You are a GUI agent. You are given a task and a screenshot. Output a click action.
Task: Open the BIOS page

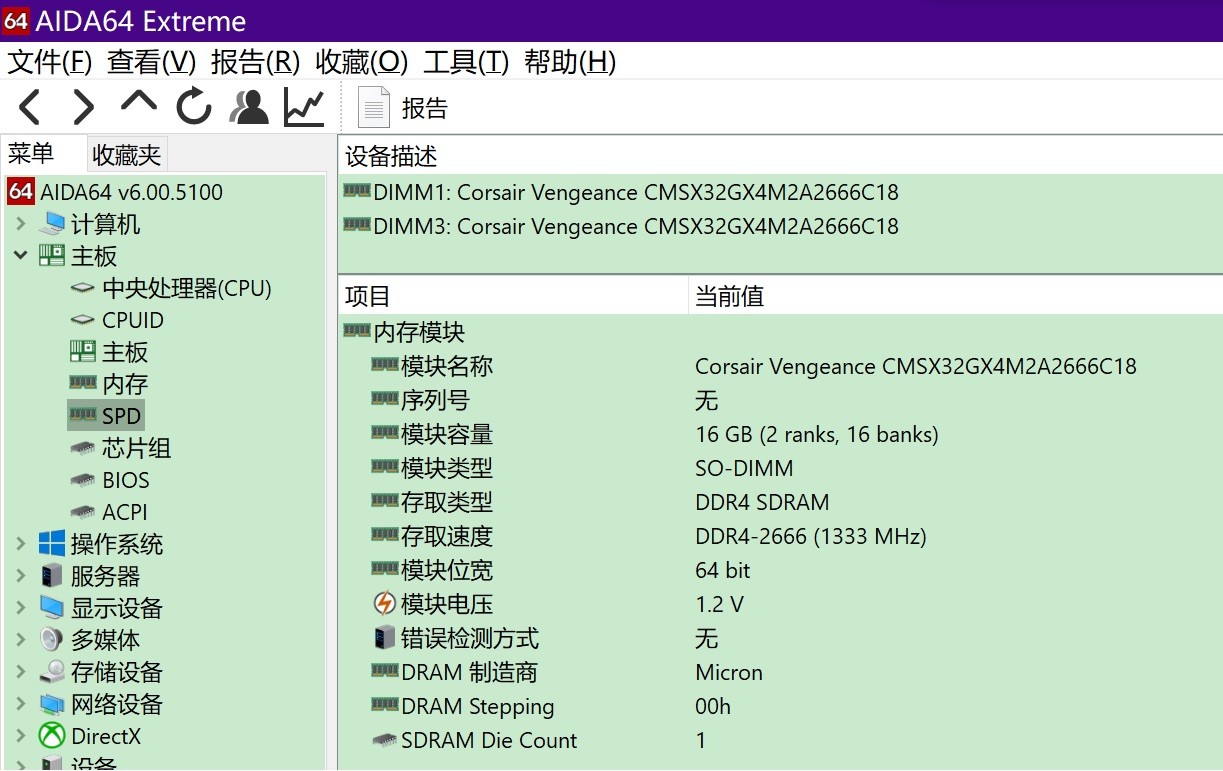pyautogui.click(x=110, y=480)
